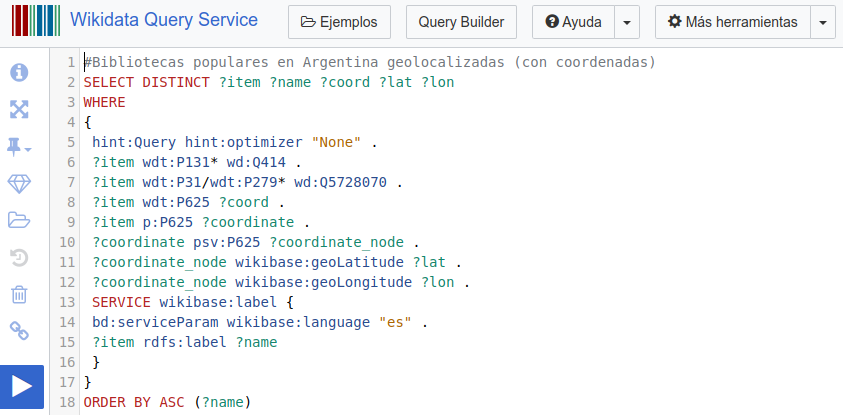Click the SERVICE keyword on line 13
Viewport: 843px width, 415px height.
(x=122, y=302)
